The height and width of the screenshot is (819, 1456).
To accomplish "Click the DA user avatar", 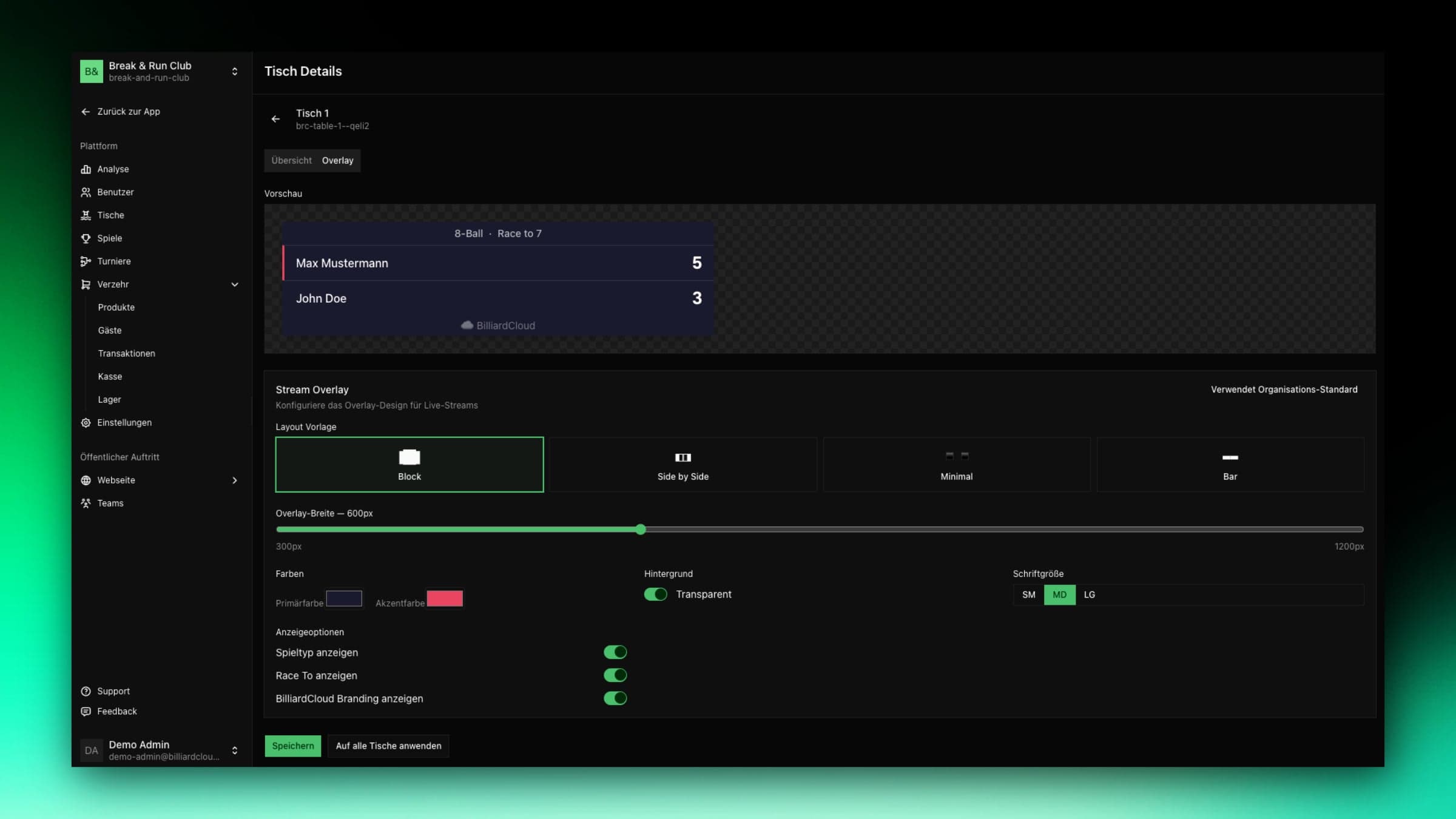I will pyautogui.click(x=92, y=750).
